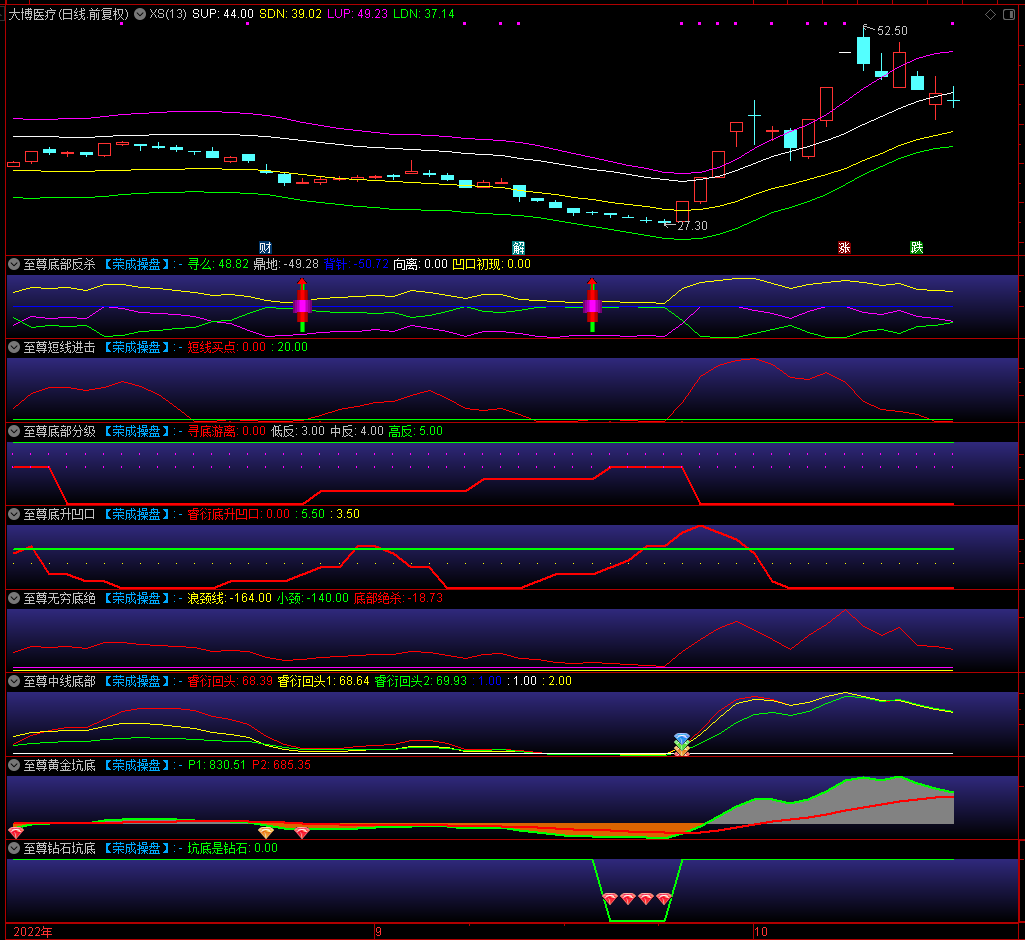Click the square window icon at chart top-right
This screenshot has height=940, width=1025.
(1009, 14)
